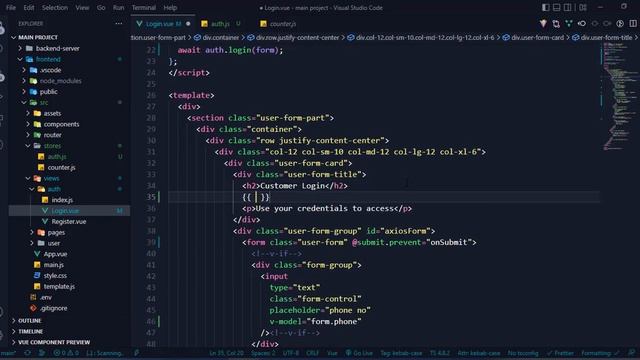Click the Split Editor Right icon

(x=633, y=24)
